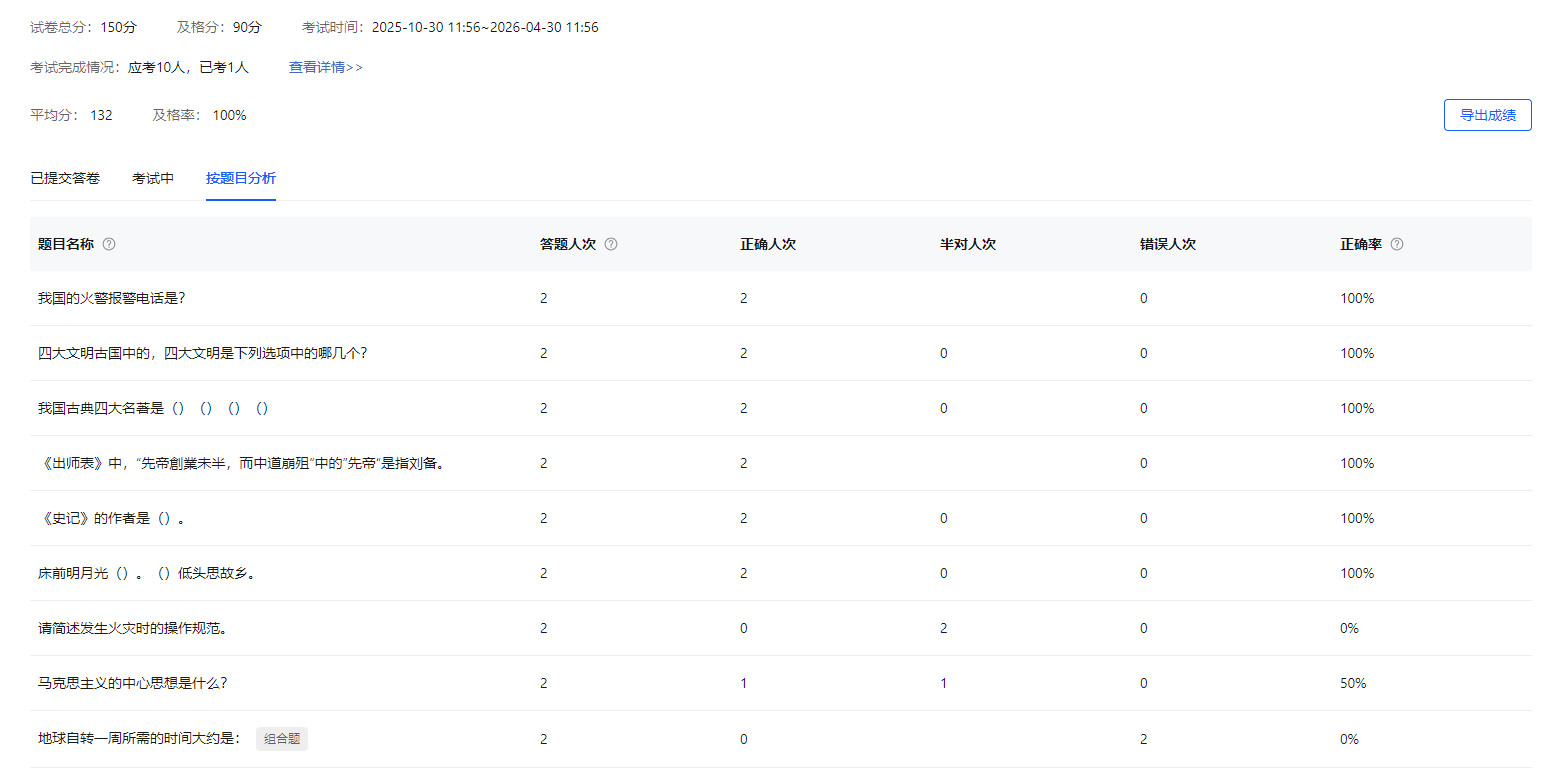1556x770 pixels.
Task: Click the 《出师表》 question title
Action: click(240, 463)
